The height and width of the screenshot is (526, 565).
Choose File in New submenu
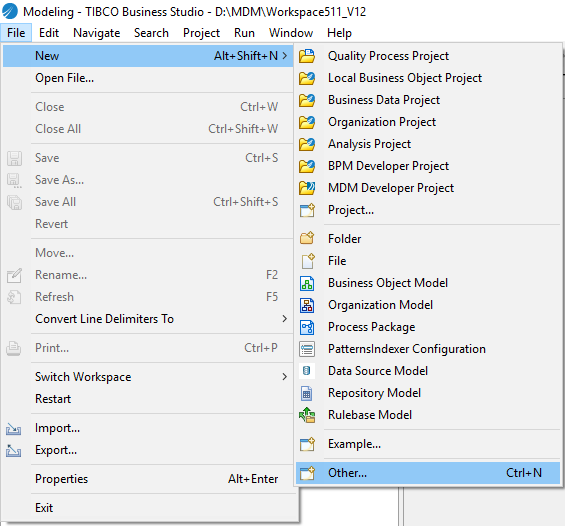pyautogui.click(x=428, y=261)
